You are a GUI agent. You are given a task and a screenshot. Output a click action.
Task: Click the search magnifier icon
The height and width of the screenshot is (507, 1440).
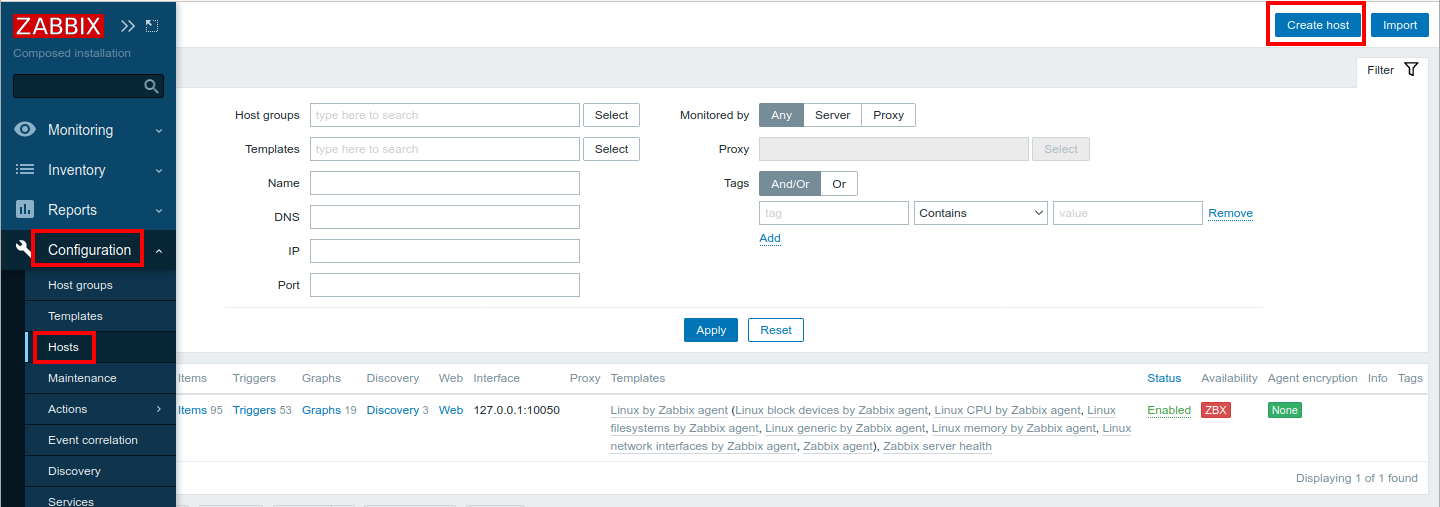click(151, 87)
